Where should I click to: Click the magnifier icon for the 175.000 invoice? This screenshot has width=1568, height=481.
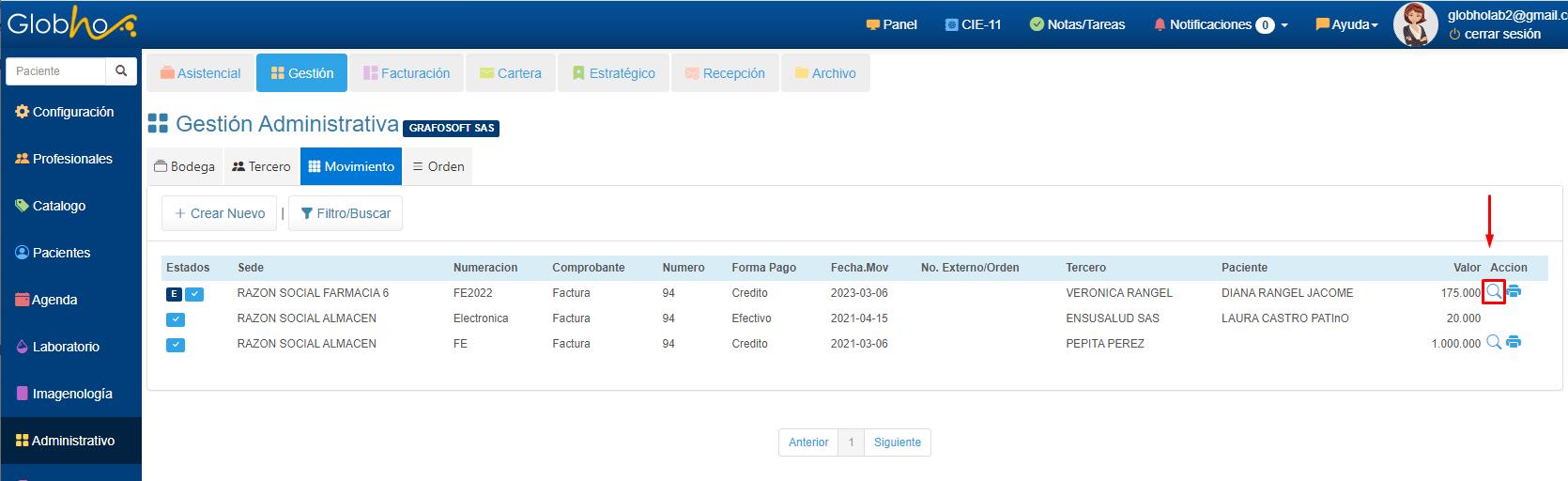tap(1493, 292)
